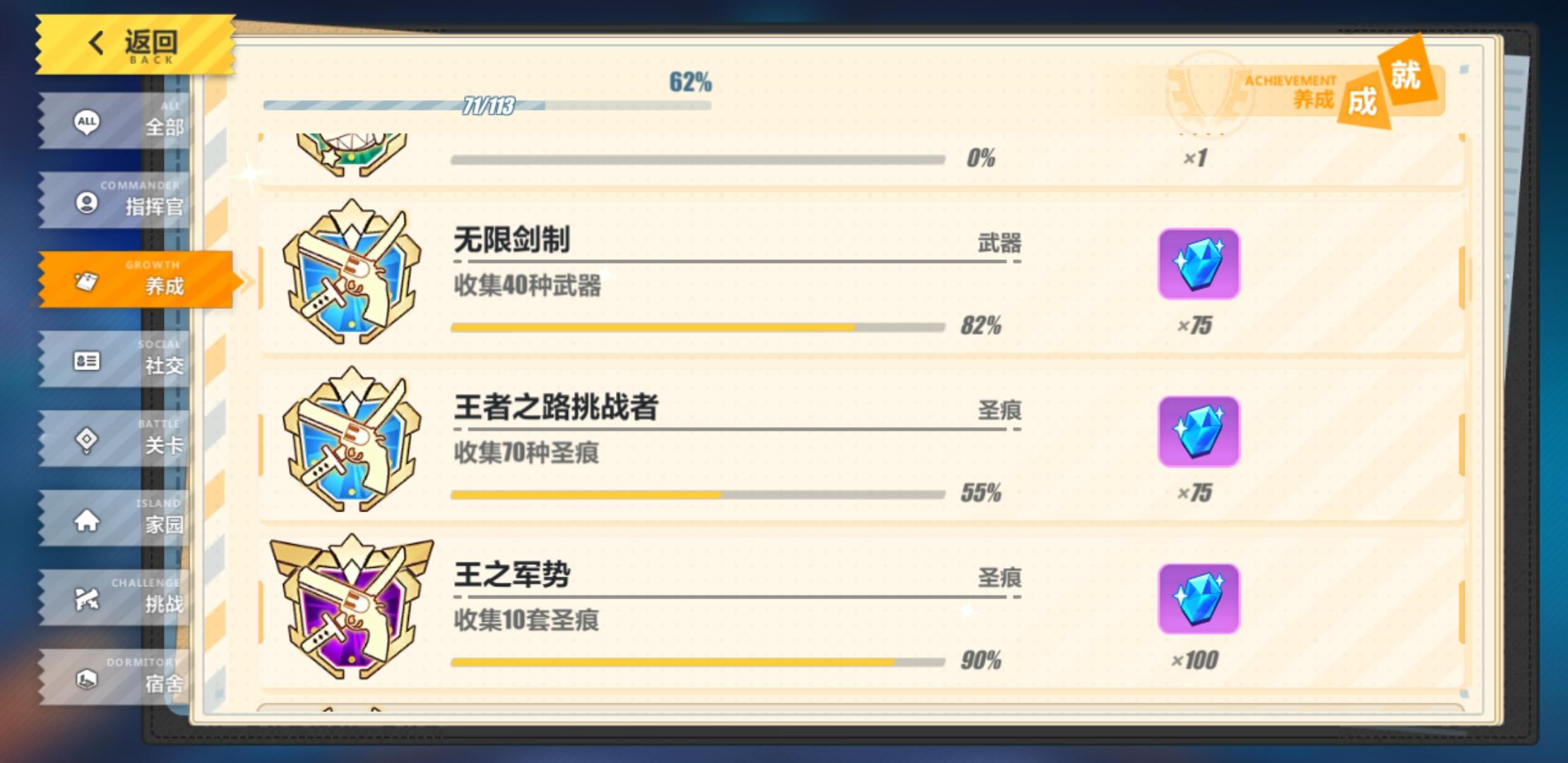The width and height of the screenshot is (1568, 763).
Task: Open the 宿舍 Dormitory tab icon
Action: point(87,679)
